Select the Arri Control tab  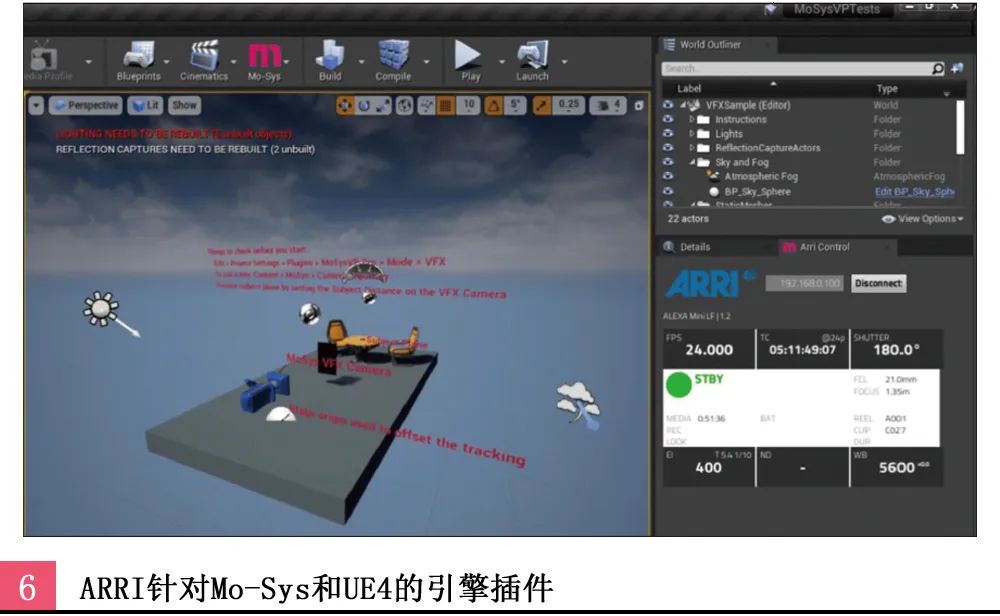click(x=823, y=247)
